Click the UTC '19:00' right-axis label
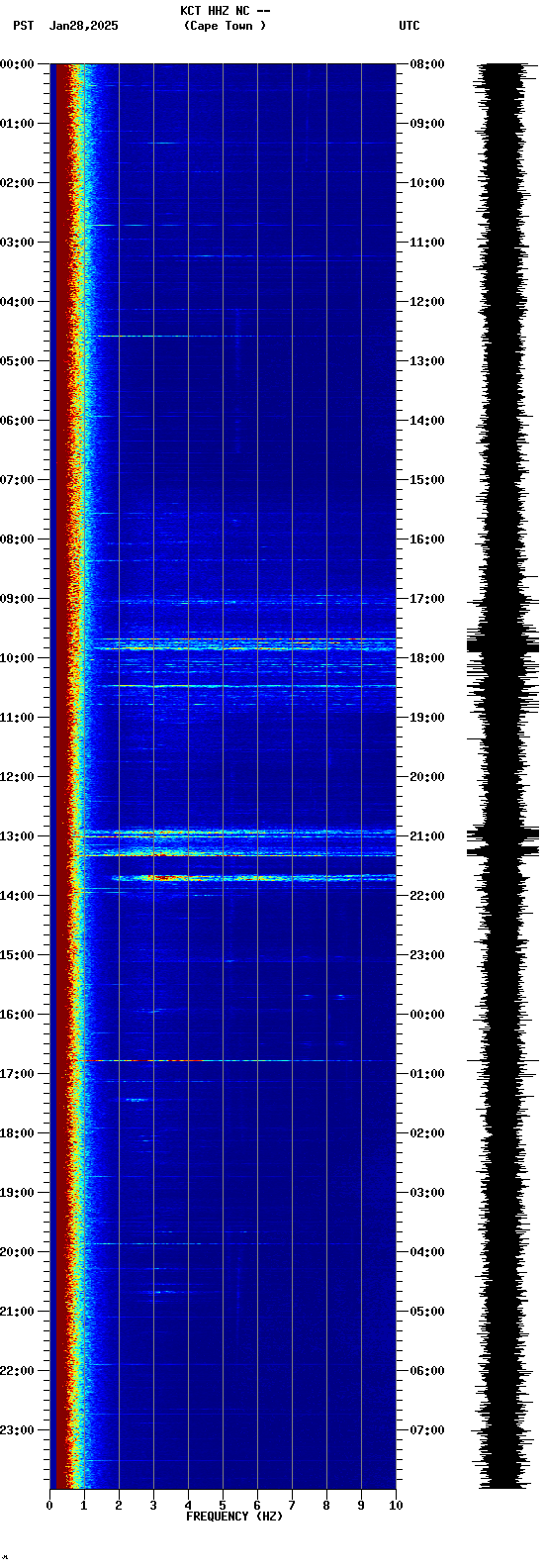This screenshot has width=546, height=1568. 427,718
